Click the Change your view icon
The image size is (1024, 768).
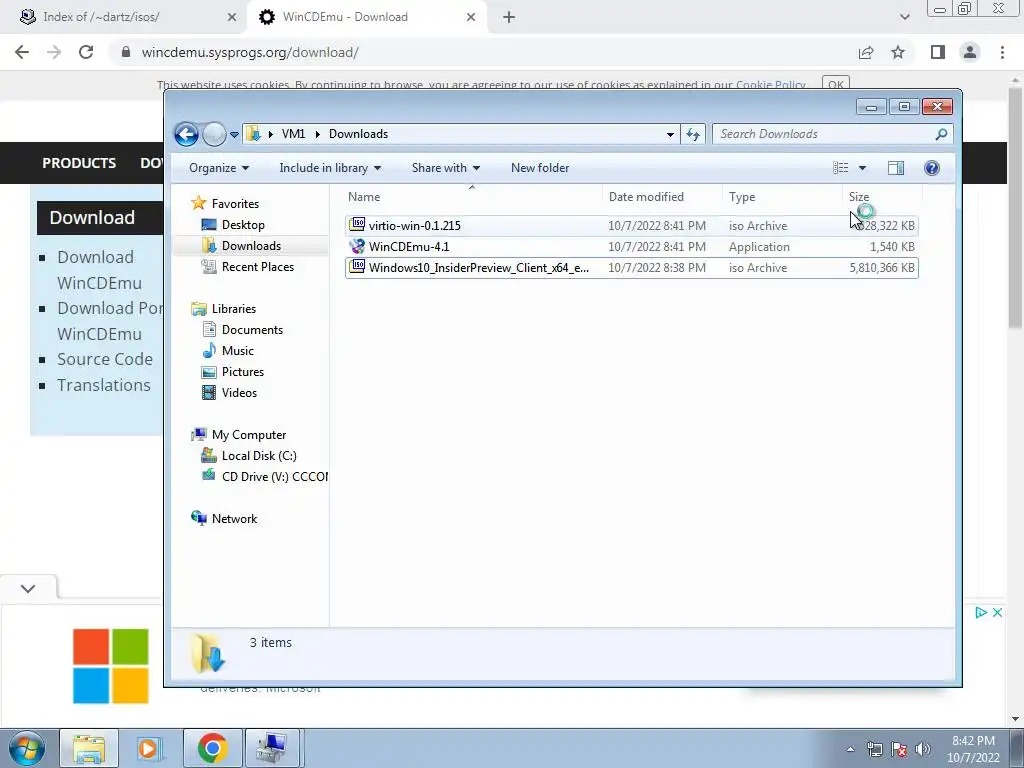(x=840, y=168)
